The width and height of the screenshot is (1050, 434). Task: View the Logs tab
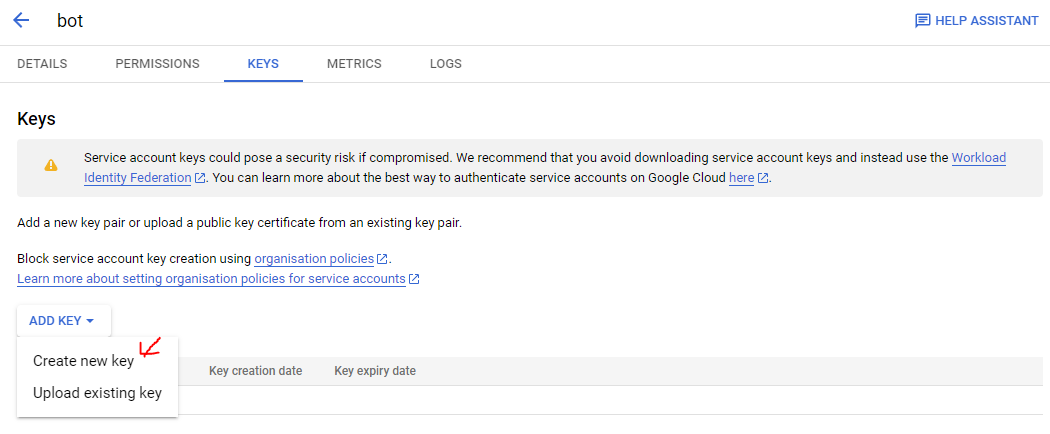click(446, 64)
